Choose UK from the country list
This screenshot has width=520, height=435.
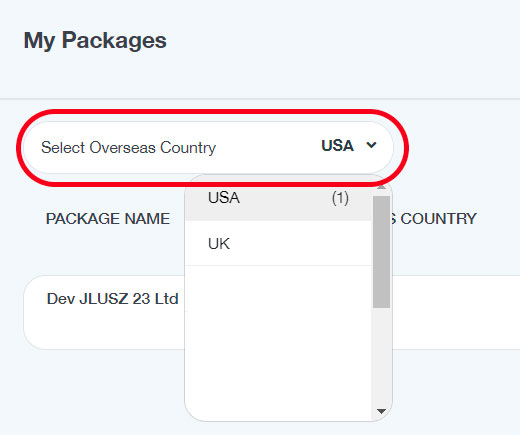tap(278, 243)
